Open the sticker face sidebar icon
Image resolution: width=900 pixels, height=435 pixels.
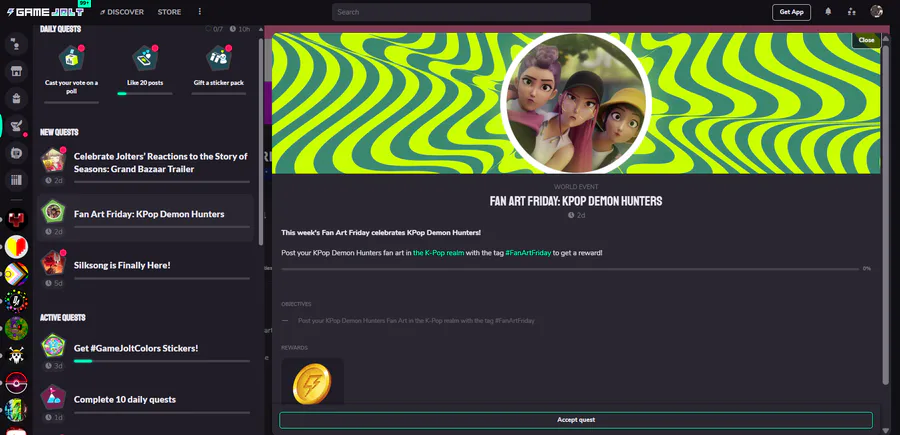(x=17, y=153)
